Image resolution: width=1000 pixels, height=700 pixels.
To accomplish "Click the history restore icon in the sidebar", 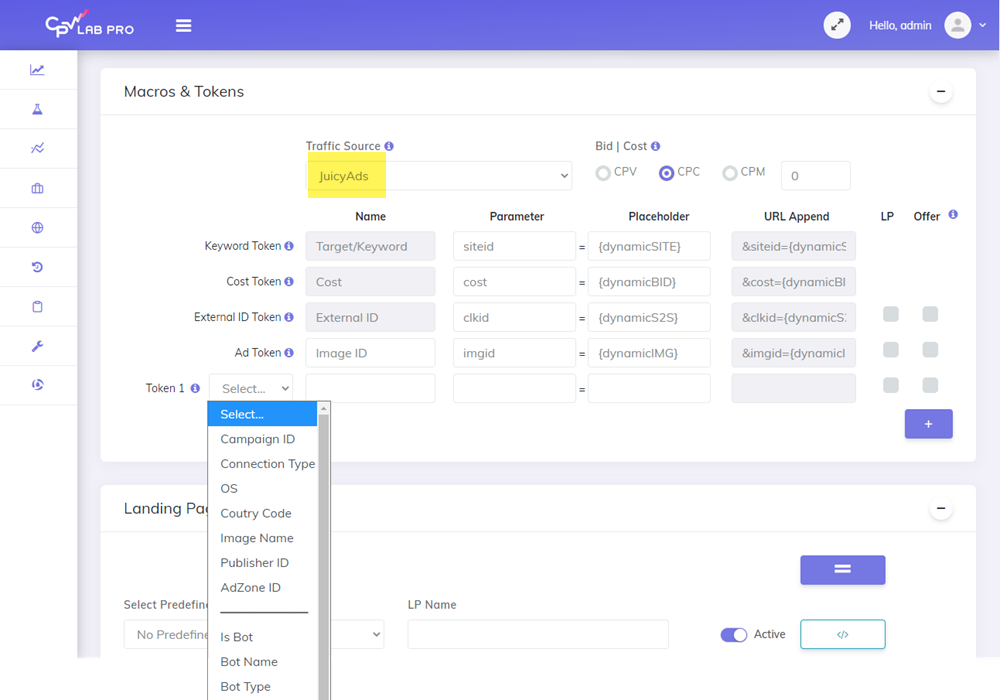I will (37, 267).
